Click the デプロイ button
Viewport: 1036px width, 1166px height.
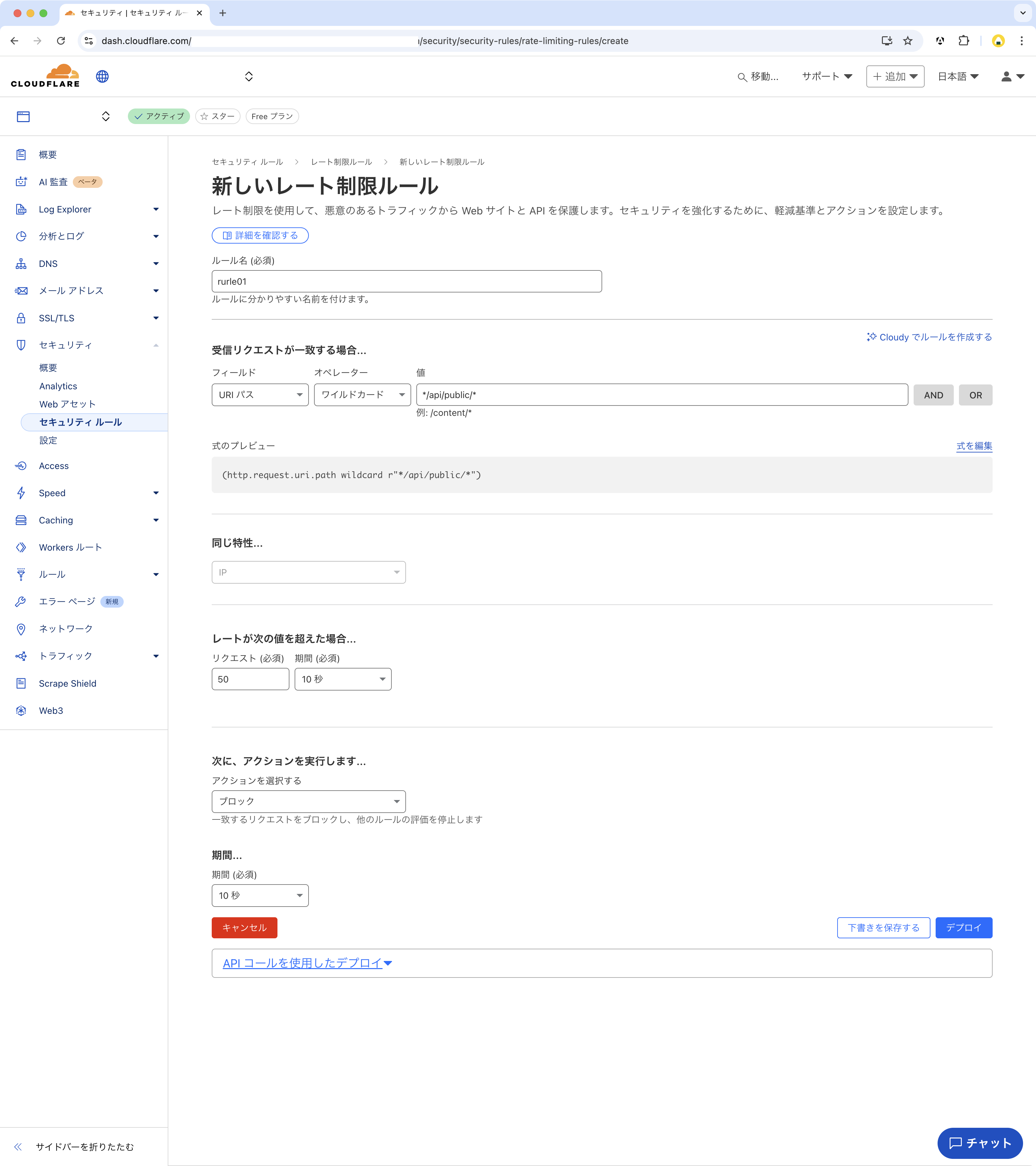tap(963, 928)
